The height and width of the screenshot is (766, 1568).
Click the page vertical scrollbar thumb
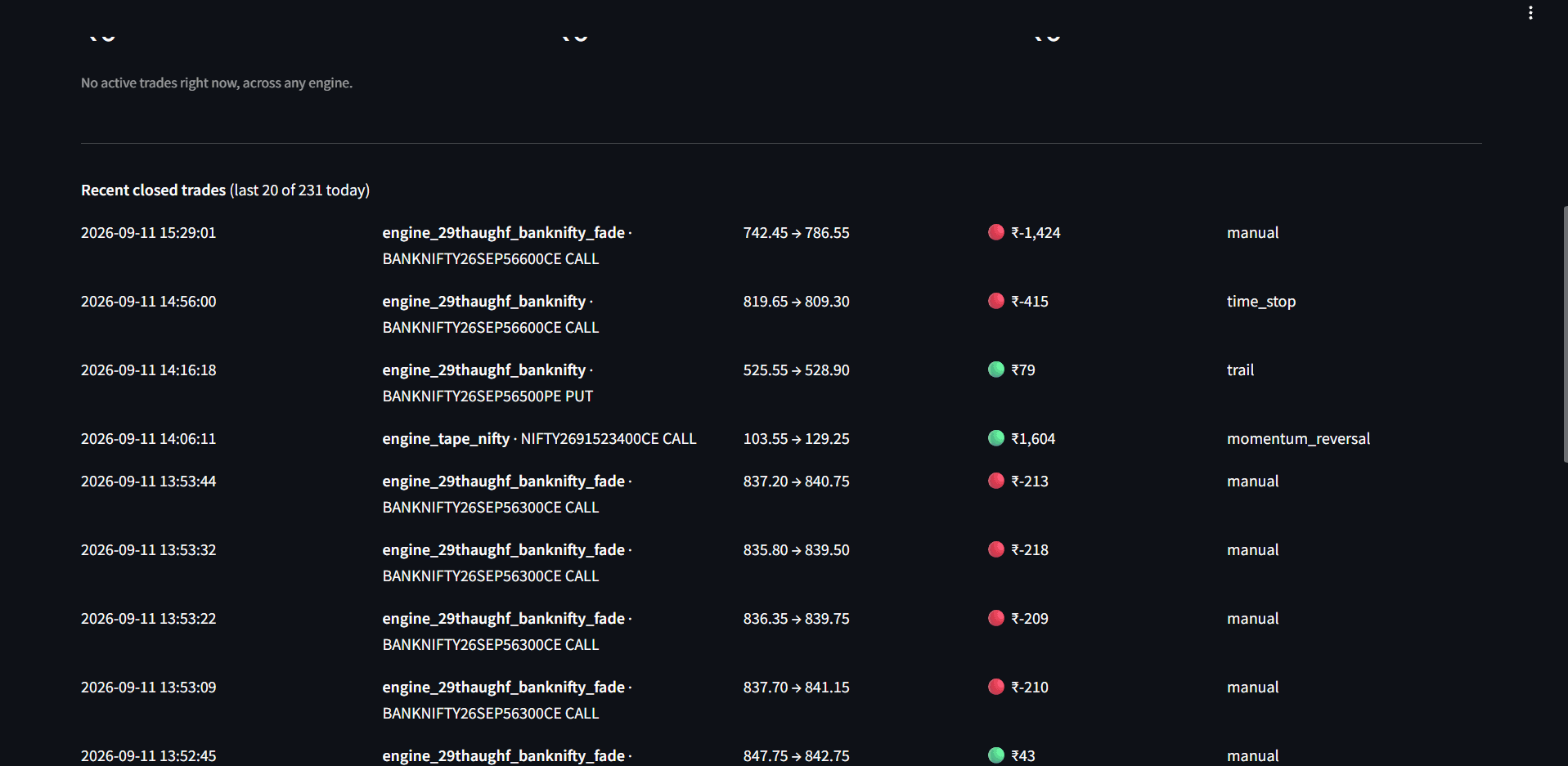pos(1565,334)
